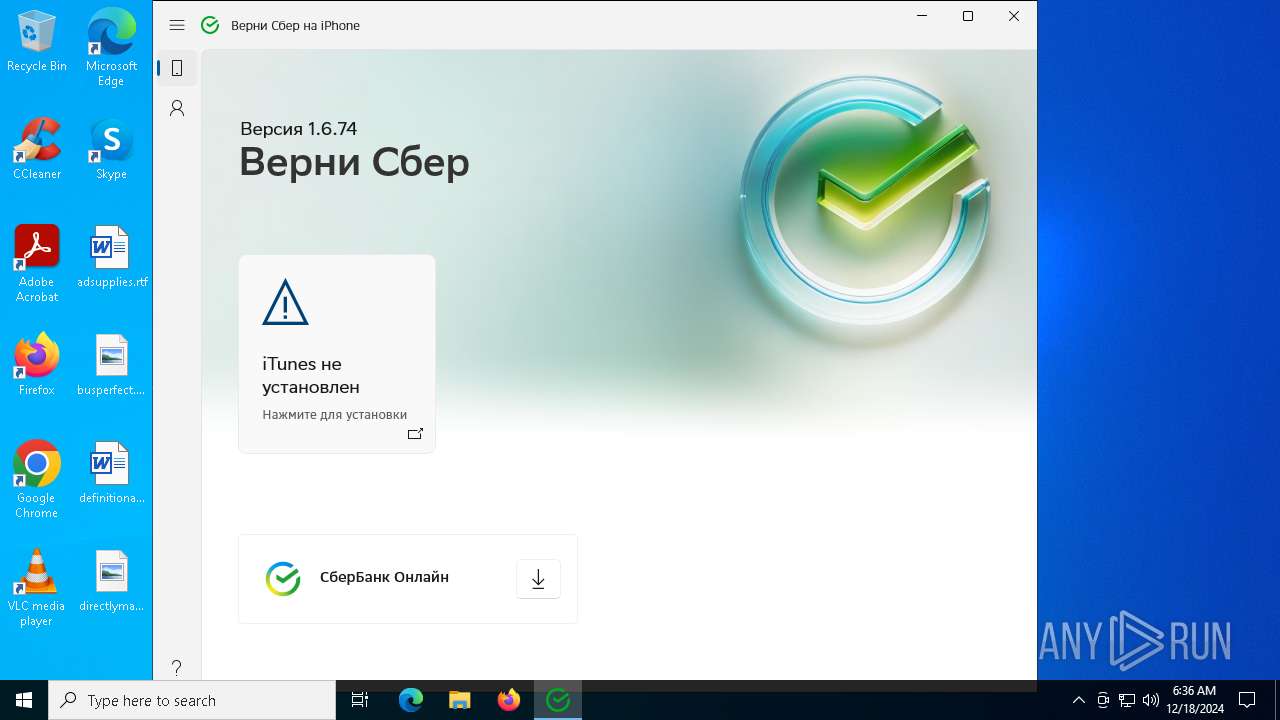Select the busperfect image file on desktop
The width and height of the screenshot is (1280, 720).
click(111, 365)
